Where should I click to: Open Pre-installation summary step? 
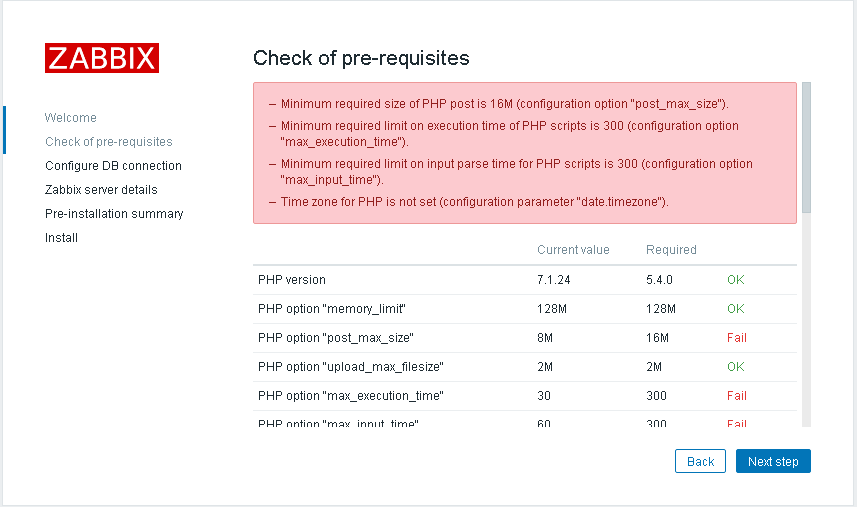point(114,214)
